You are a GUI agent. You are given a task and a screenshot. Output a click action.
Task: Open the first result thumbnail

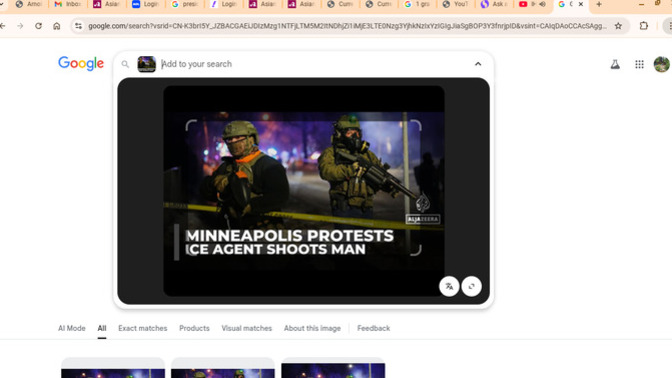tap(113, 368)
